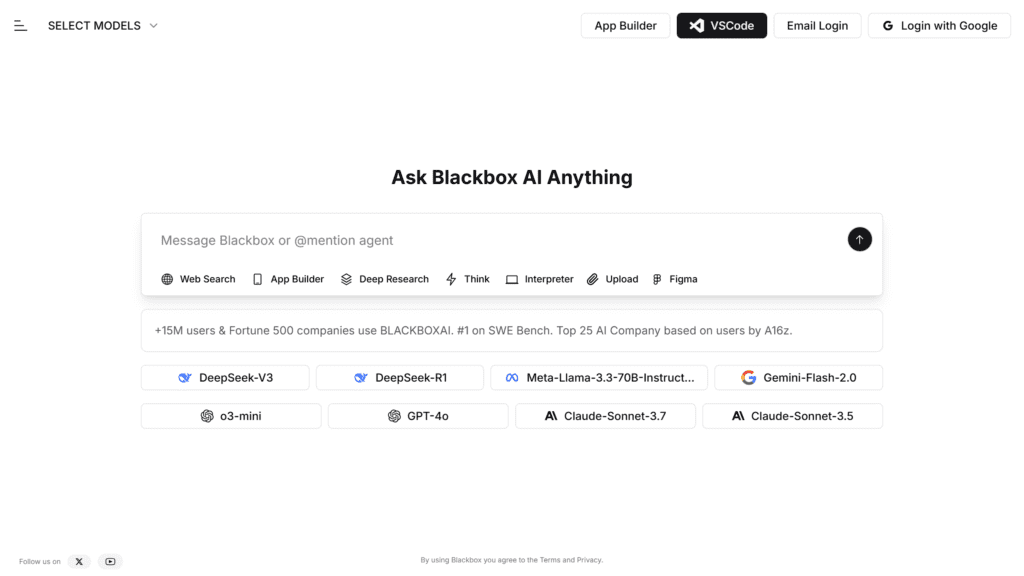1024x576 pixels.
Task: Open the App Builder header button
Action: point(625,25)
